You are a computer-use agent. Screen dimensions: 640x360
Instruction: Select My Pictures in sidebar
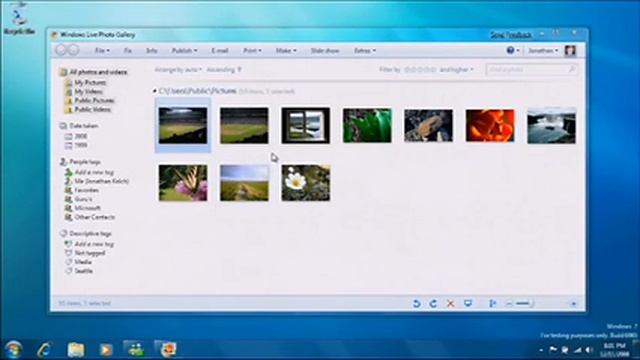point(90,82)
